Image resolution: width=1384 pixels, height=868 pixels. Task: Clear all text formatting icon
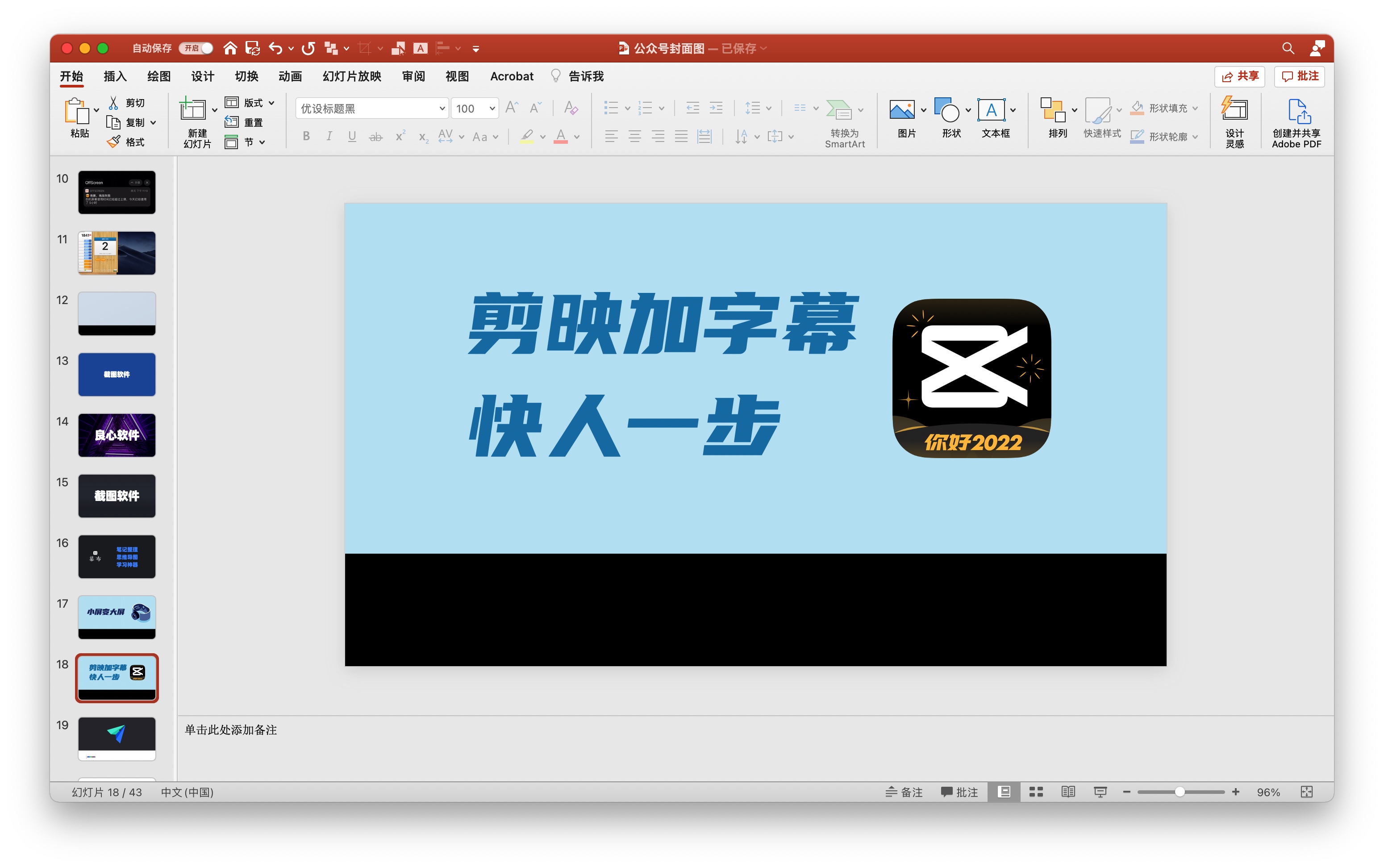571,108
